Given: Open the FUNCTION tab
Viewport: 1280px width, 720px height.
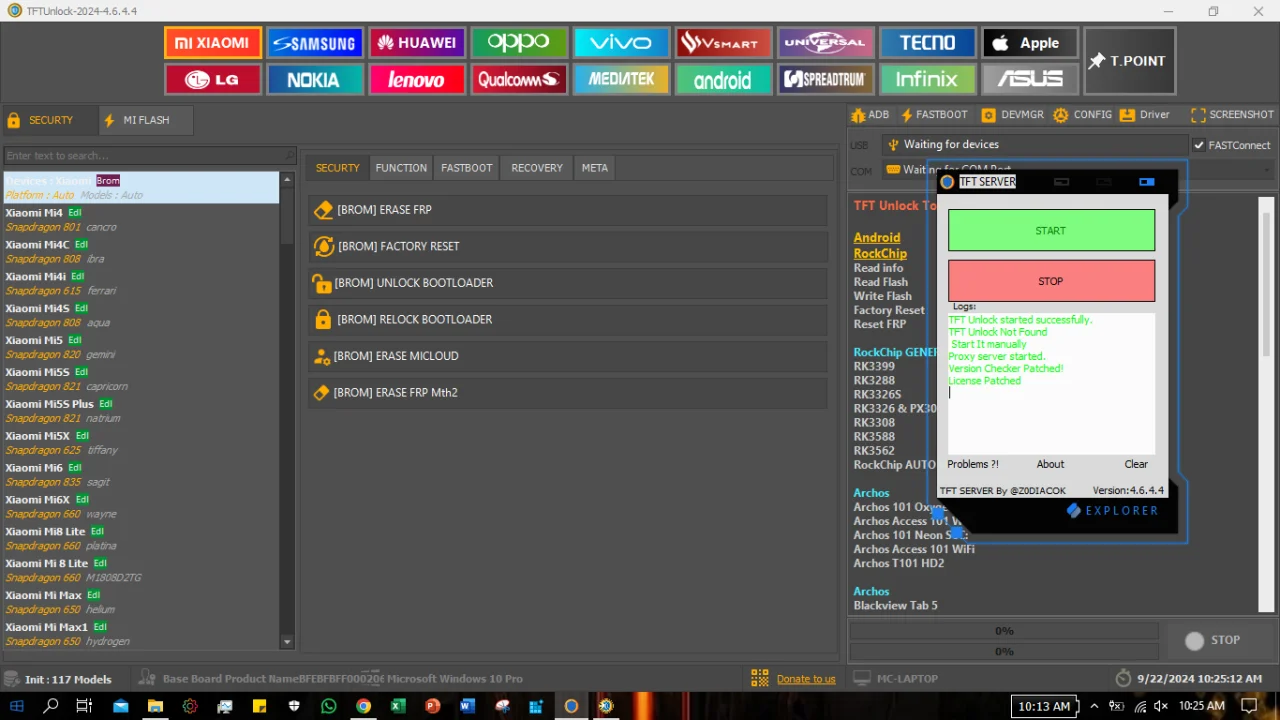Looking at the screenshot, I should (401, 168).
